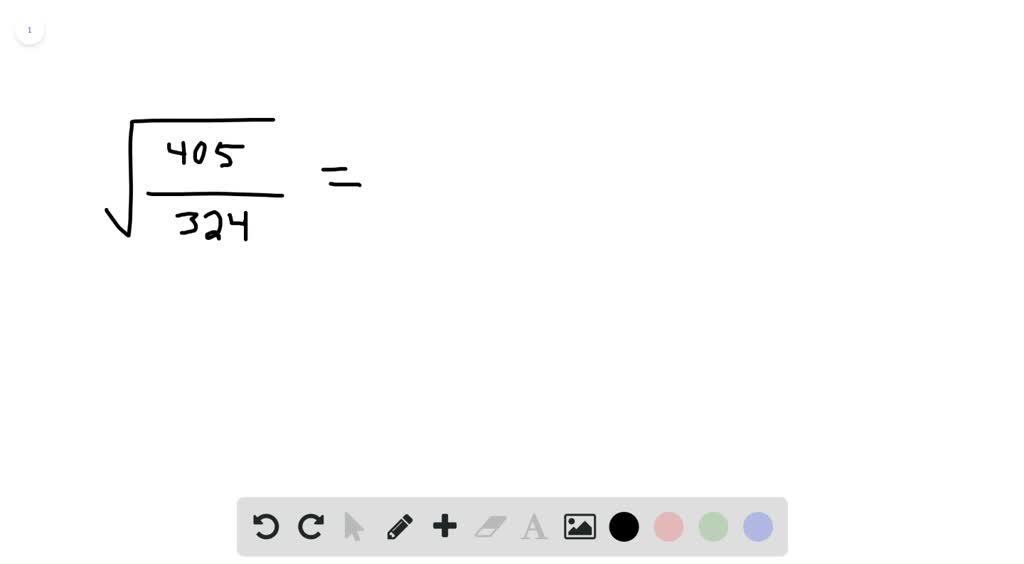Click the handwritten denominator 324
Viewport: 1024px width, 564px height.
click(213, 225)
